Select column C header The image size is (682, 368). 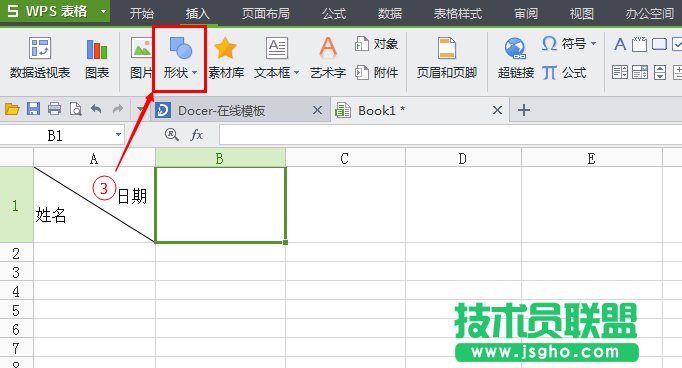[x=345, y=158]
